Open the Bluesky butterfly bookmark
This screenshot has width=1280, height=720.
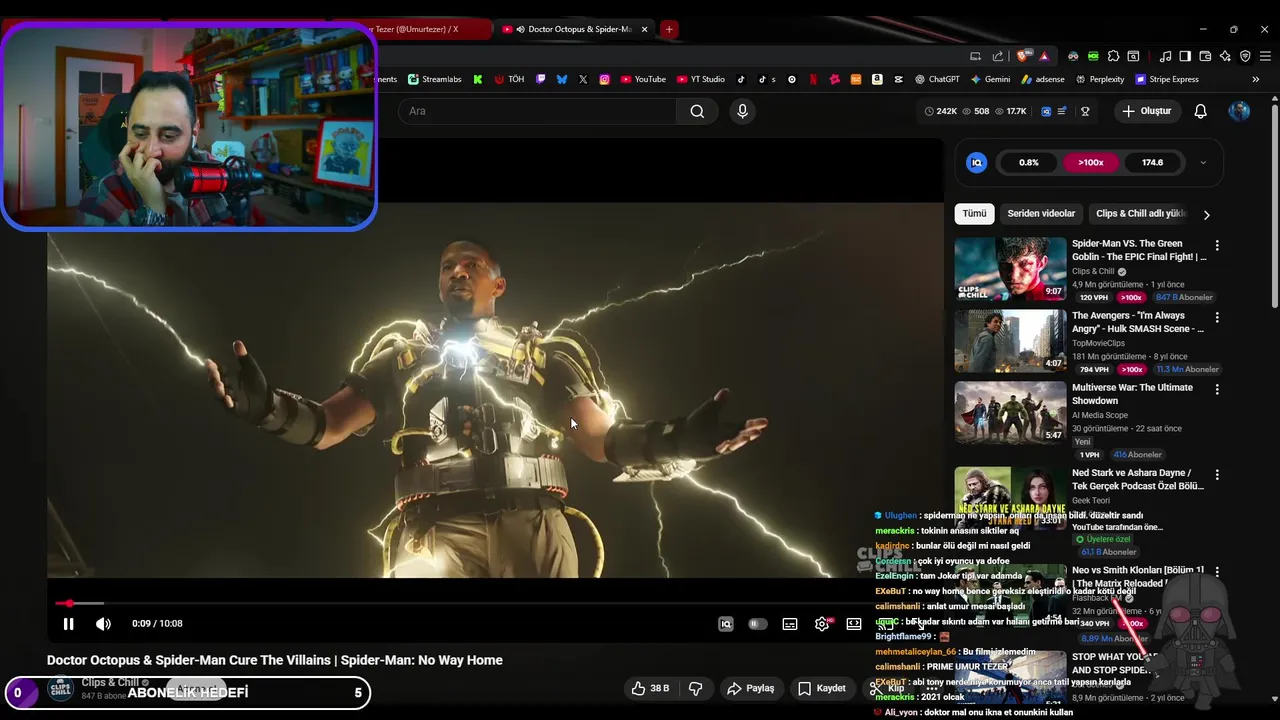pos(562,79)
